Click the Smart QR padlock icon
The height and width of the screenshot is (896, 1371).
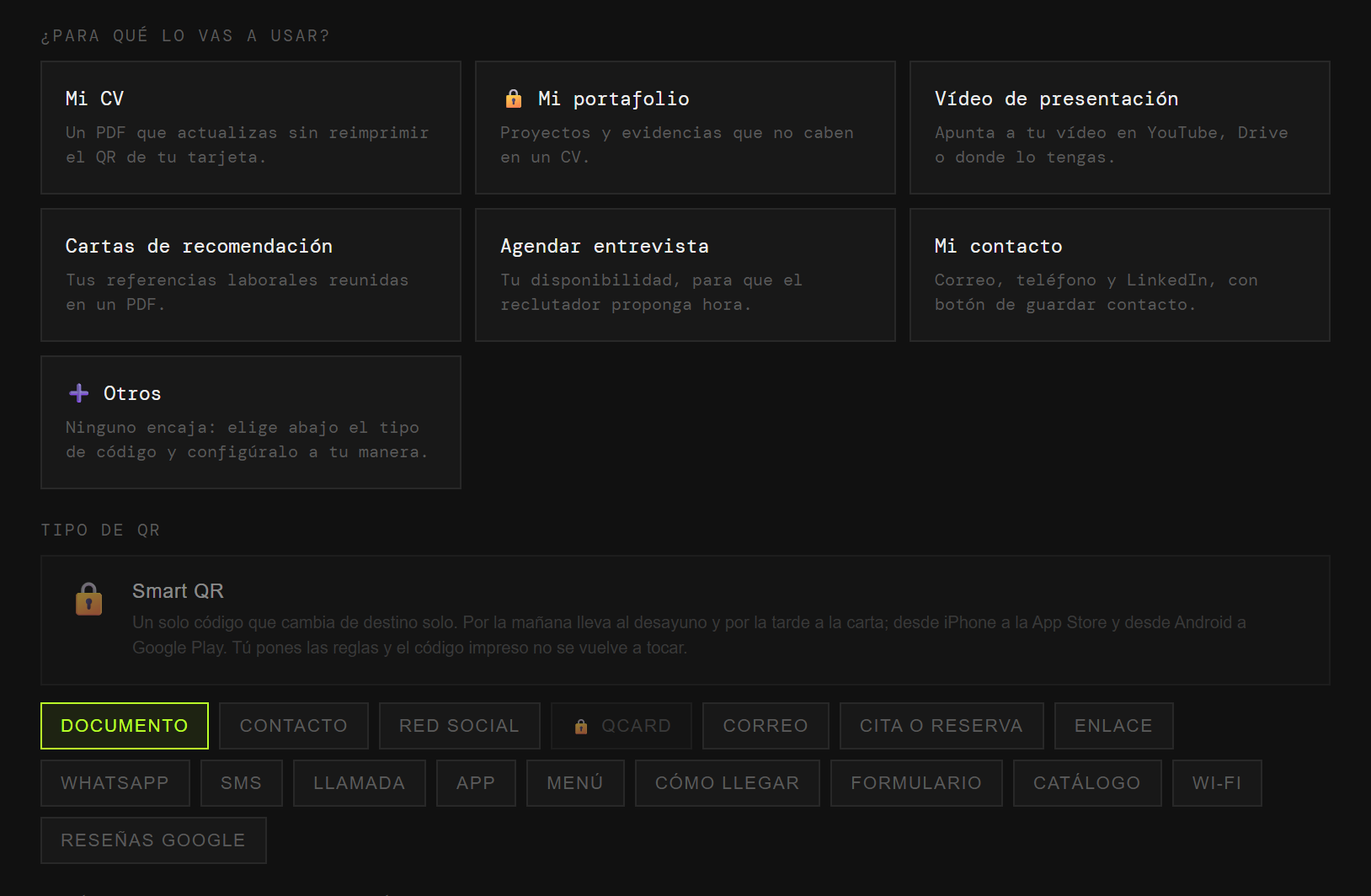click(x=89, y=599)
